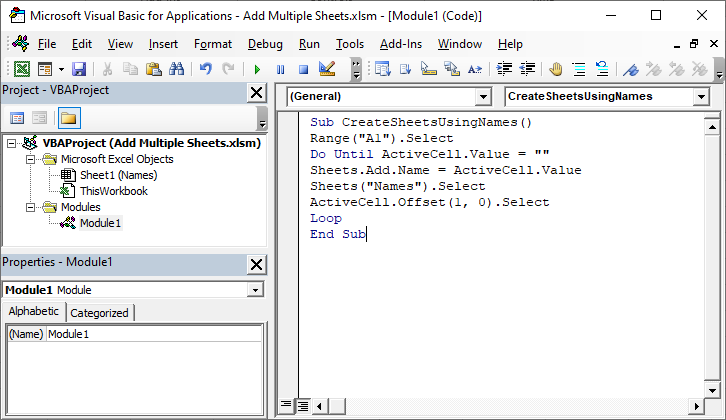726x420 pixels.
Task: Switch to Full Module View button
Action: [303, 406]
